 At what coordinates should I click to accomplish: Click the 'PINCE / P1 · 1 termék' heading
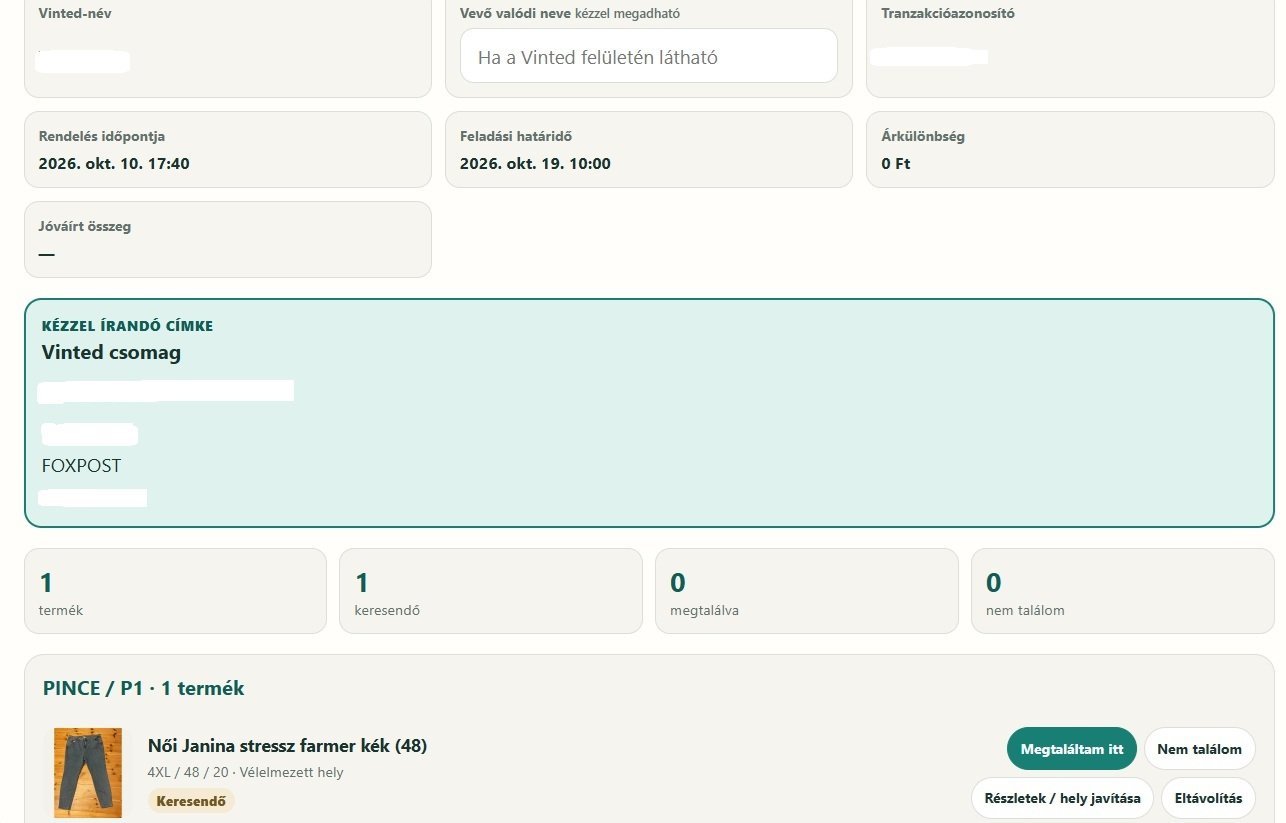point(143,688)
